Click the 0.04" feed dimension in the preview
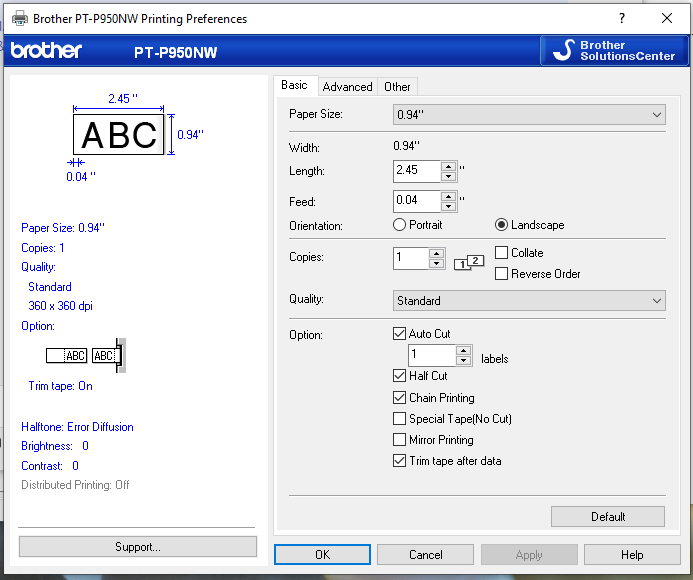The height and width of the screenshot is (580, 693). (x=81, y=176)
